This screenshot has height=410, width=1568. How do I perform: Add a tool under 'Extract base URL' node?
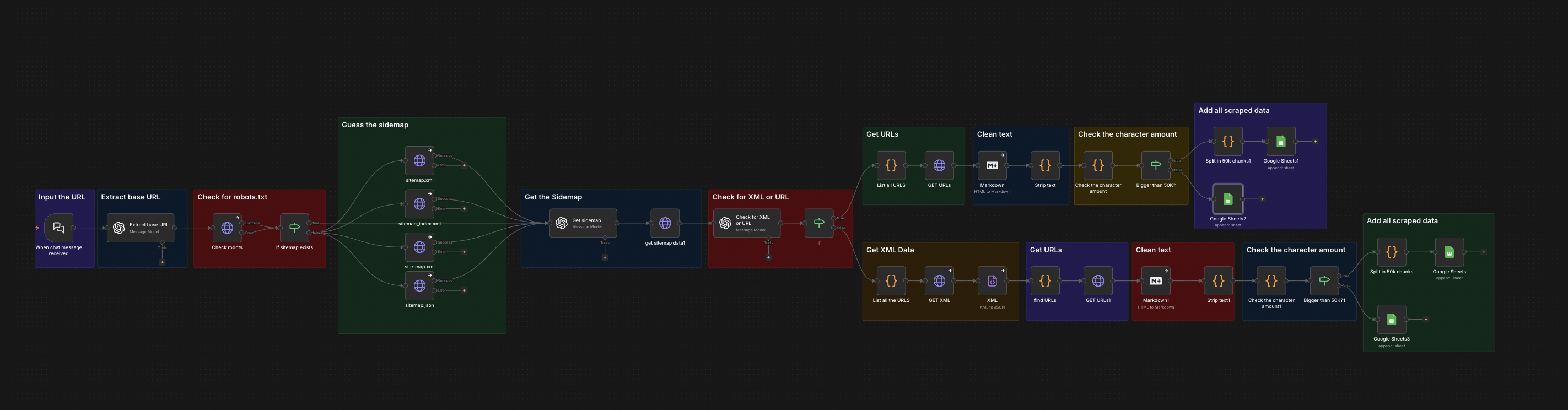pos(162,262)
